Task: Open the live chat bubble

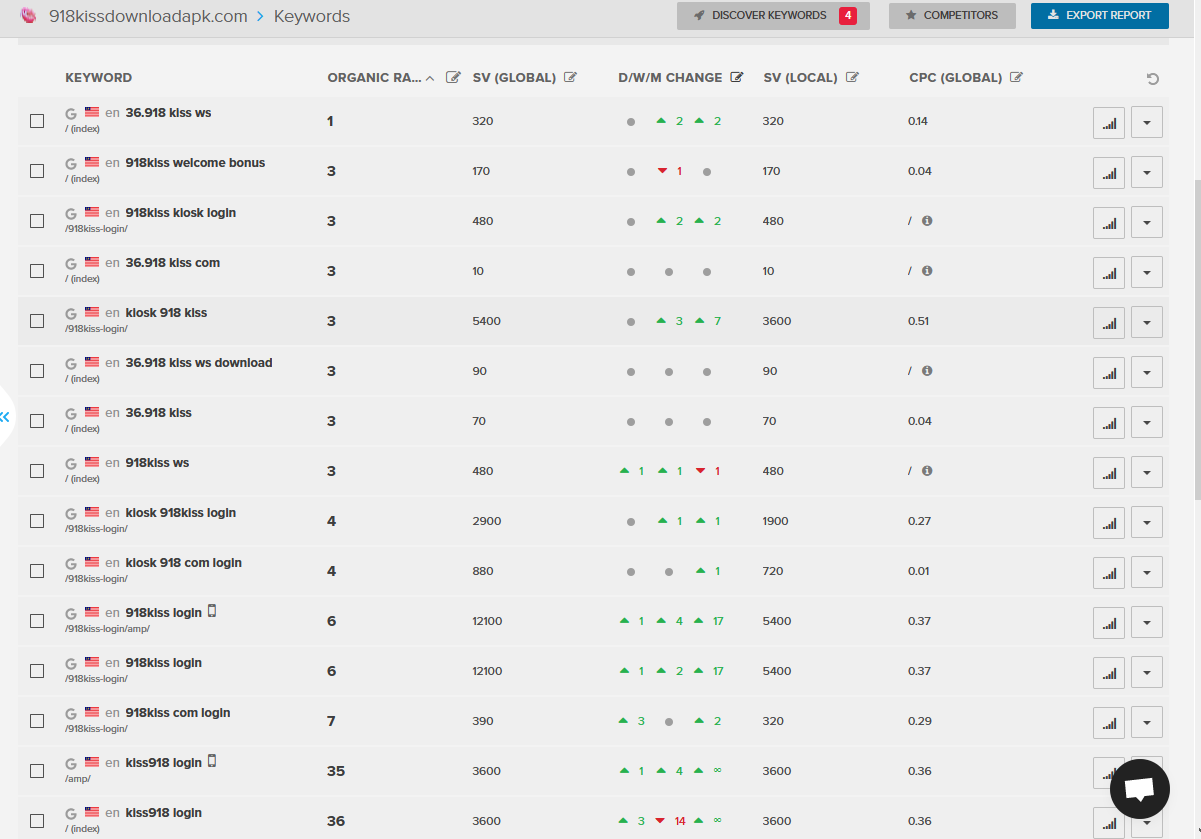Action: 1140,790
